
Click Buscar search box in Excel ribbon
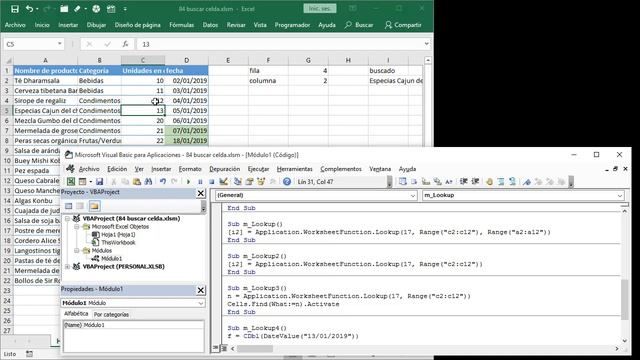(x=359, y=25)
